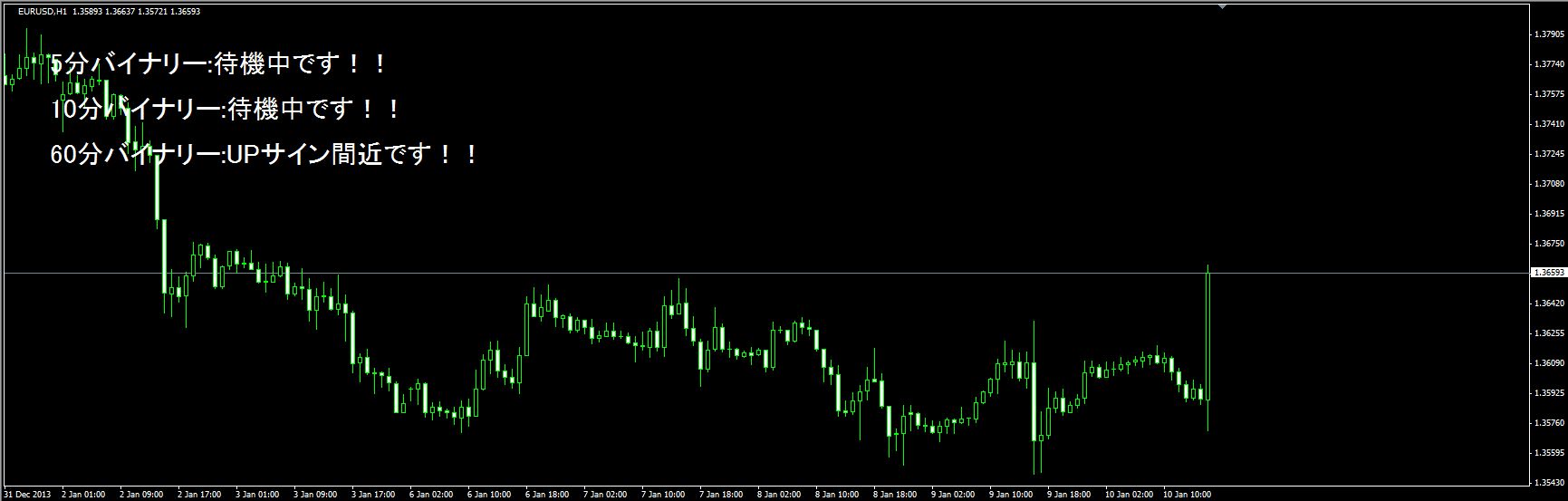Image resolution: width=1568 pixels, height=501 pixels.
Task: Click 31 Dec 2013 on time axis
Action: pyautogui.click(x=22, y=495)
